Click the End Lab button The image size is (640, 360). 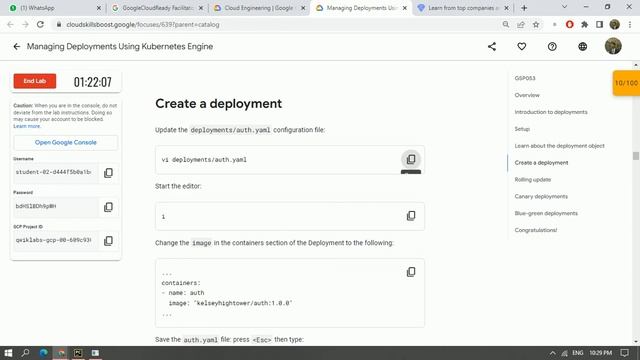35,81
